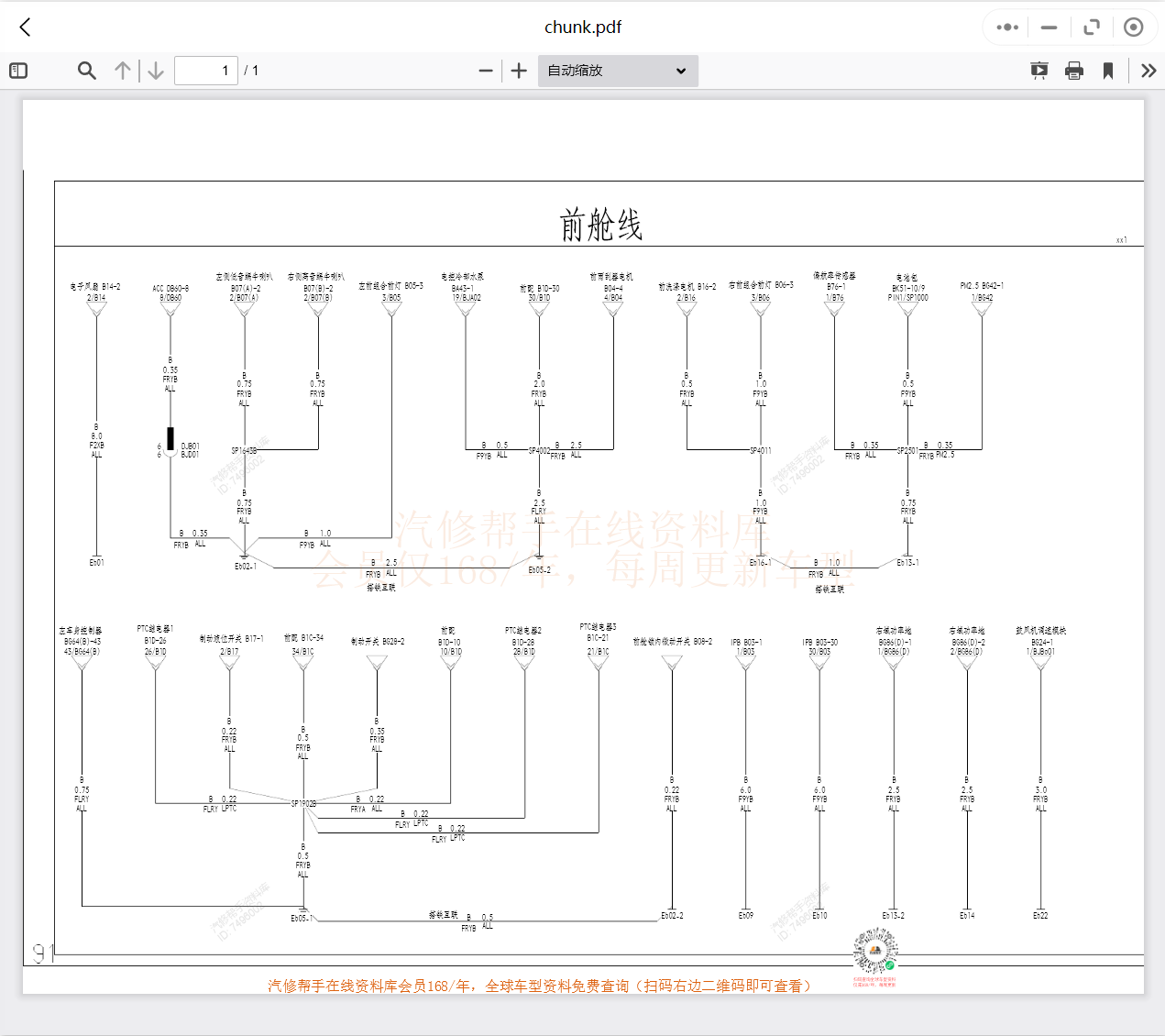Viewport: 1165px width, 1036px height.
Task: Click the page number input field
Action: tap(206, 71)
